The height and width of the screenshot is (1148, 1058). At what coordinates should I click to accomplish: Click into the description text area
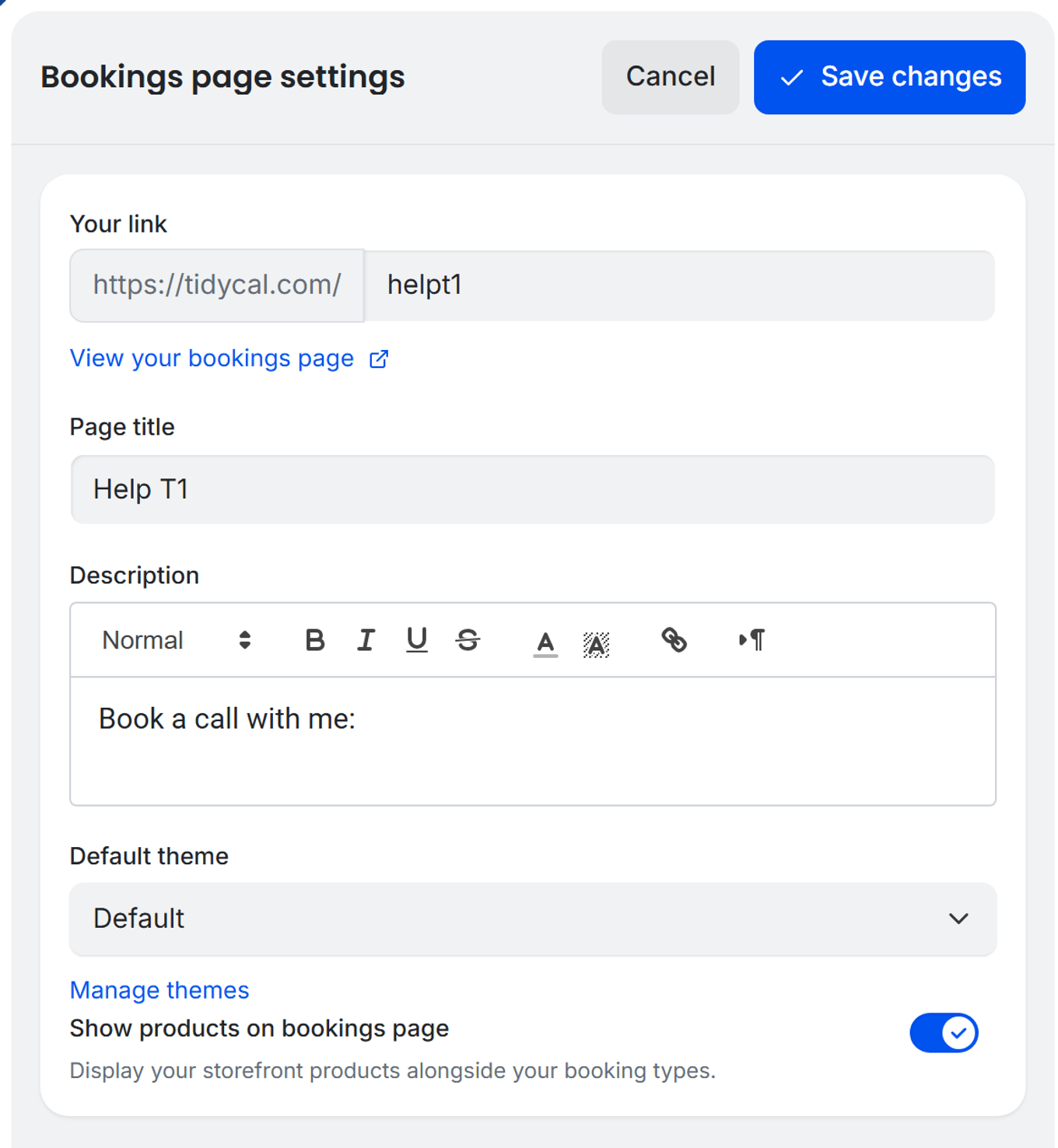point(533,741)
